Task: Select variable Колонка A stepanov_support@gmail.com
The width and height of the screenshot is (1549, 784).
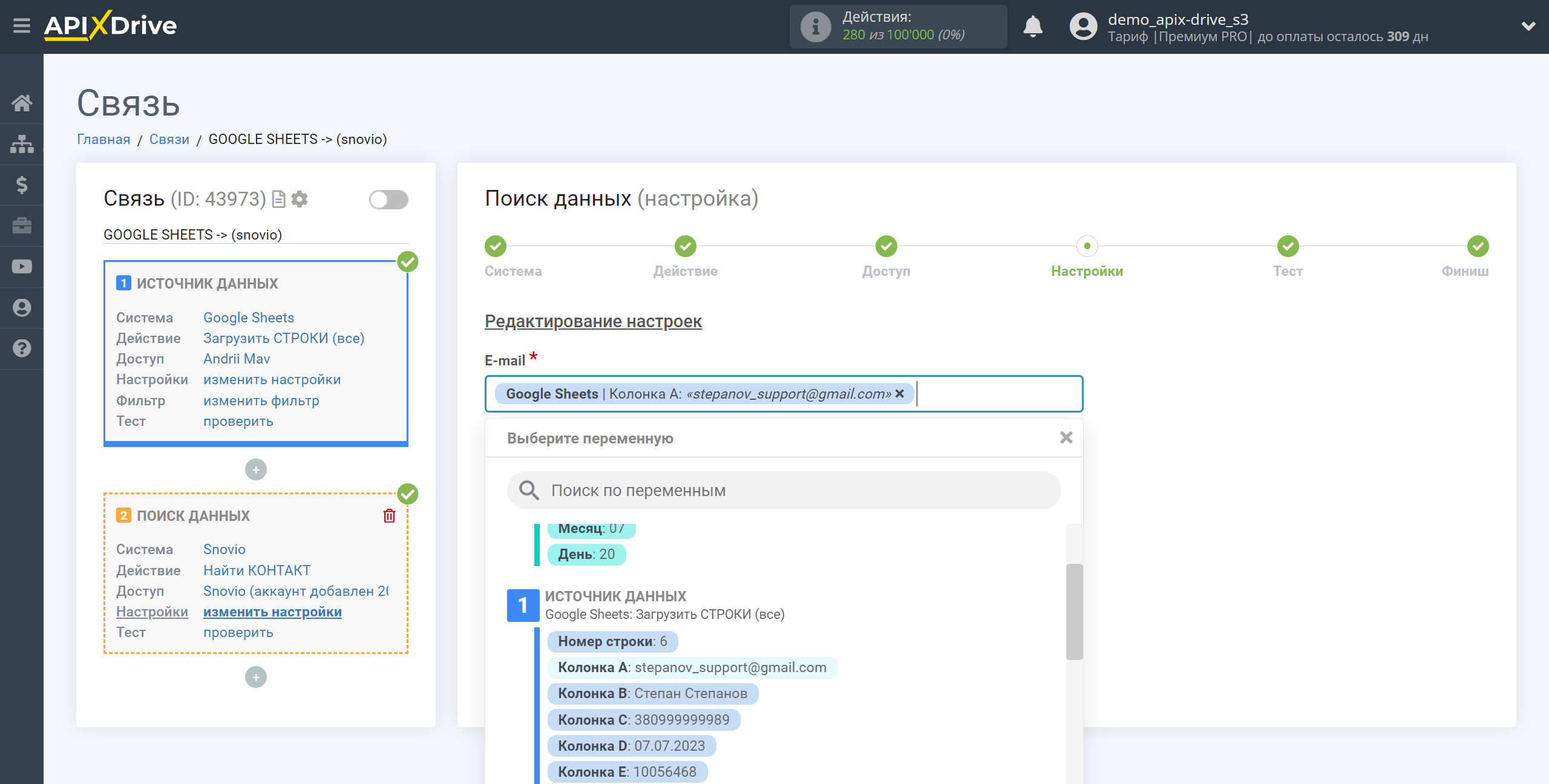Action: (x=692, y=667)
